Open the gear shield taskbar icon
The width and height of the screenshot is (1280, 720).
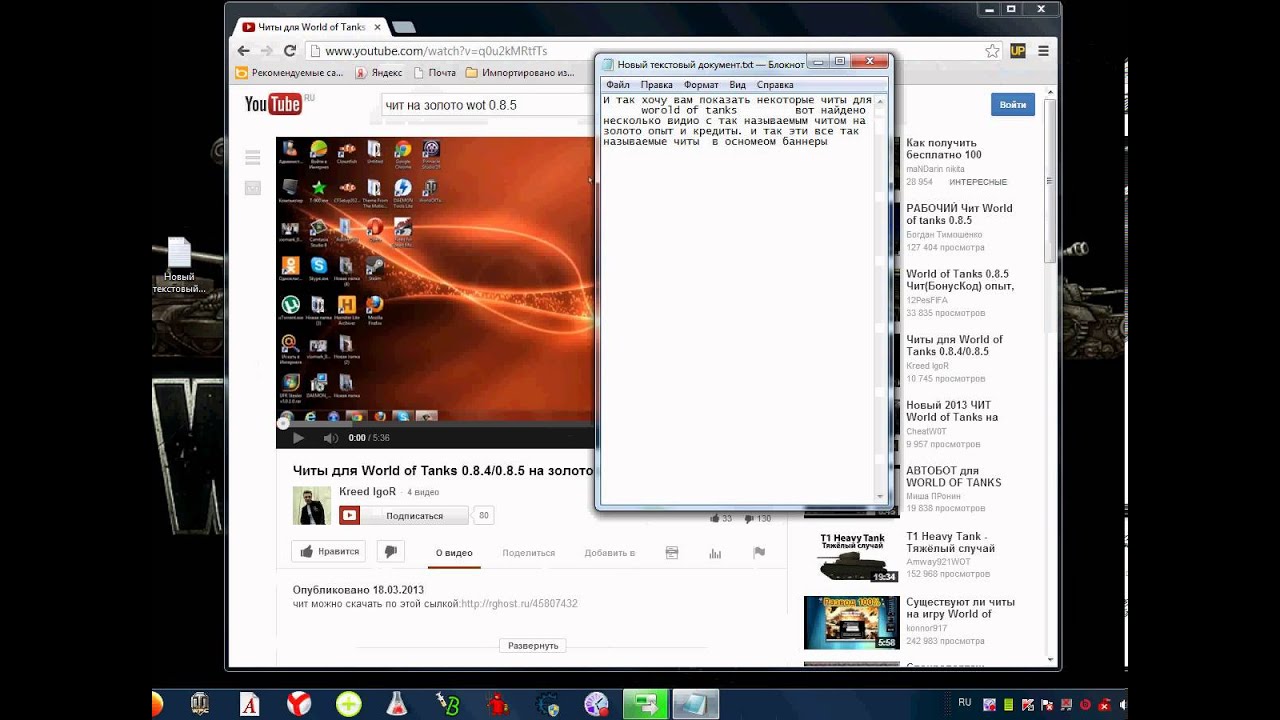click(547, 704)
